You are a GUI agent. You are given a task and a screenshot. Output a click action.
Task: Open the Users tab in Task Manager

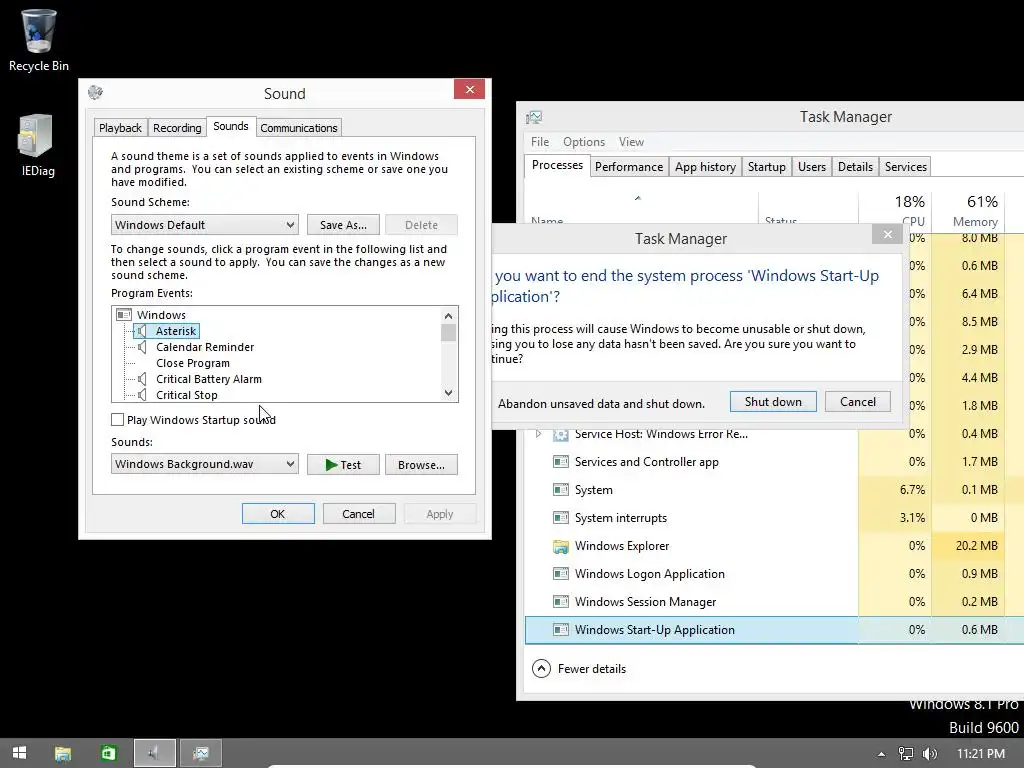click(812, 167)
